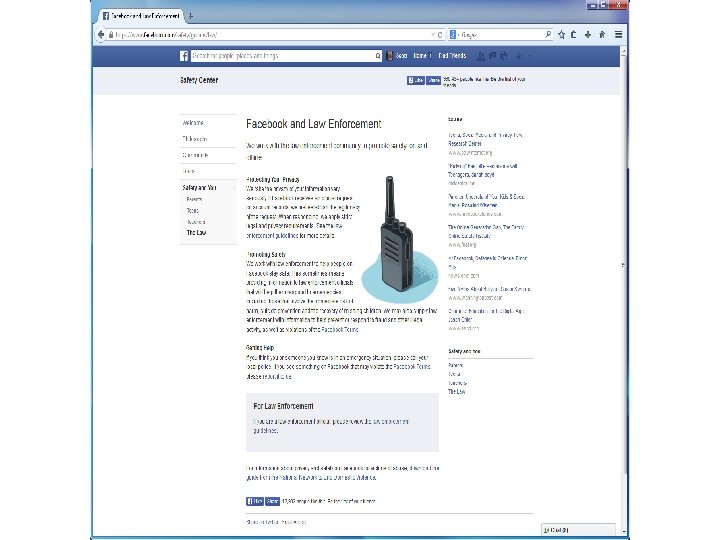Open Parents in the right Safety and You list
The height and width of the screenshot is (540, 720).
[x=455, y=365]
